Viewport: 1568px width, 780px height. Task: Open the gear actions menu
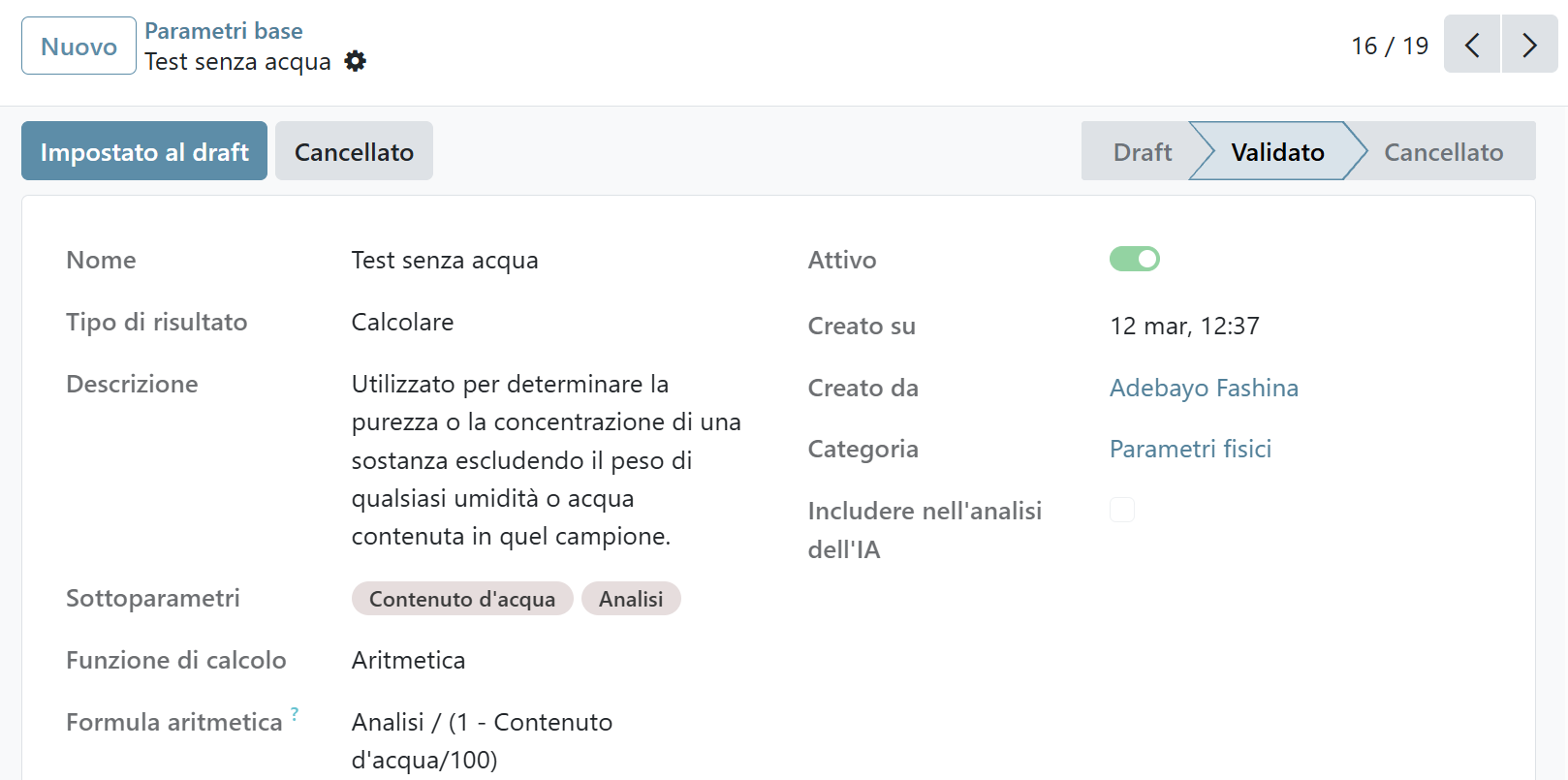(356, 61)
